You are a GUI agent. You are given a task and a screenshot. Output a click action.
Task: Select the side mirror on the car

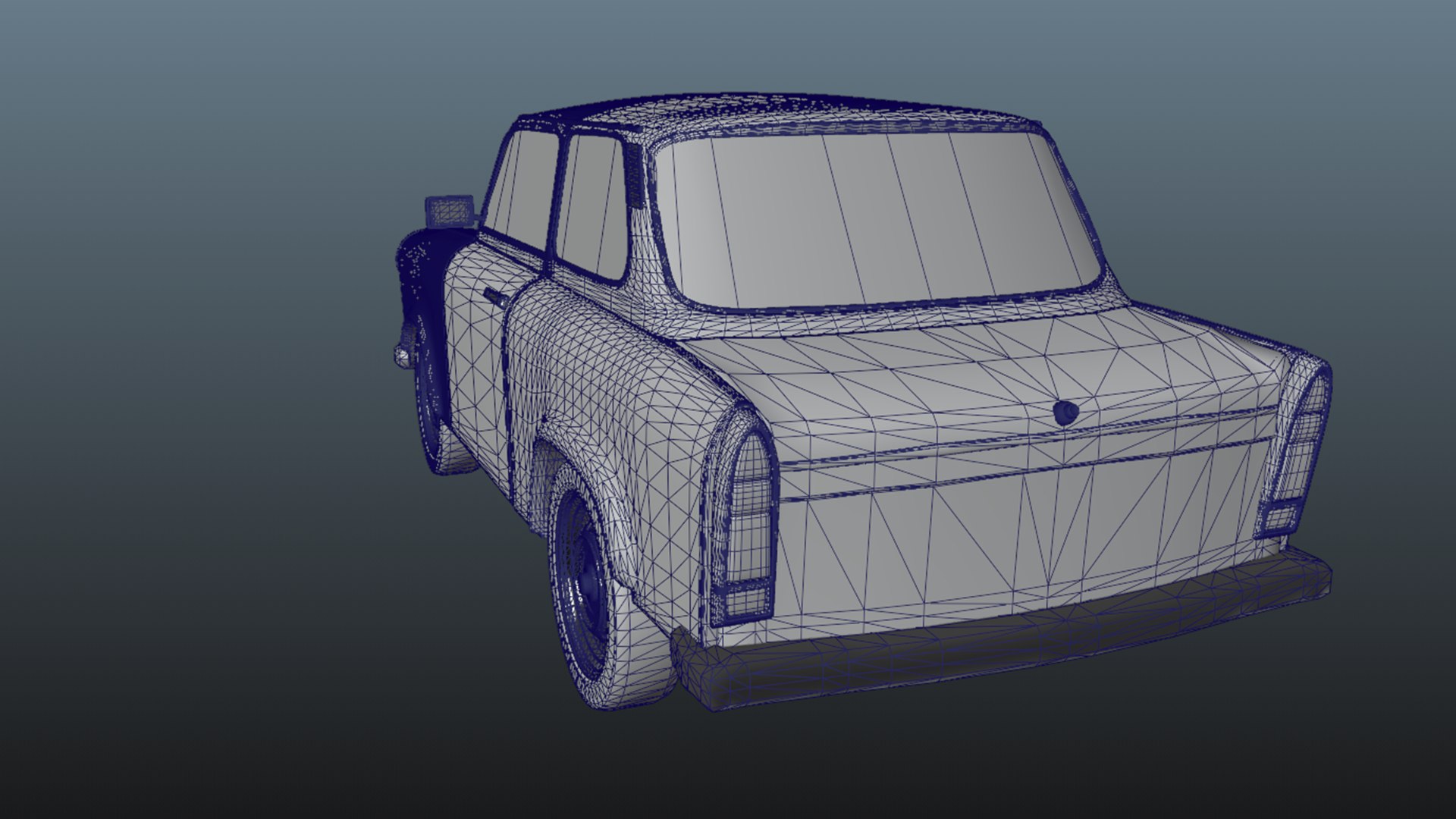coord(450,211)
